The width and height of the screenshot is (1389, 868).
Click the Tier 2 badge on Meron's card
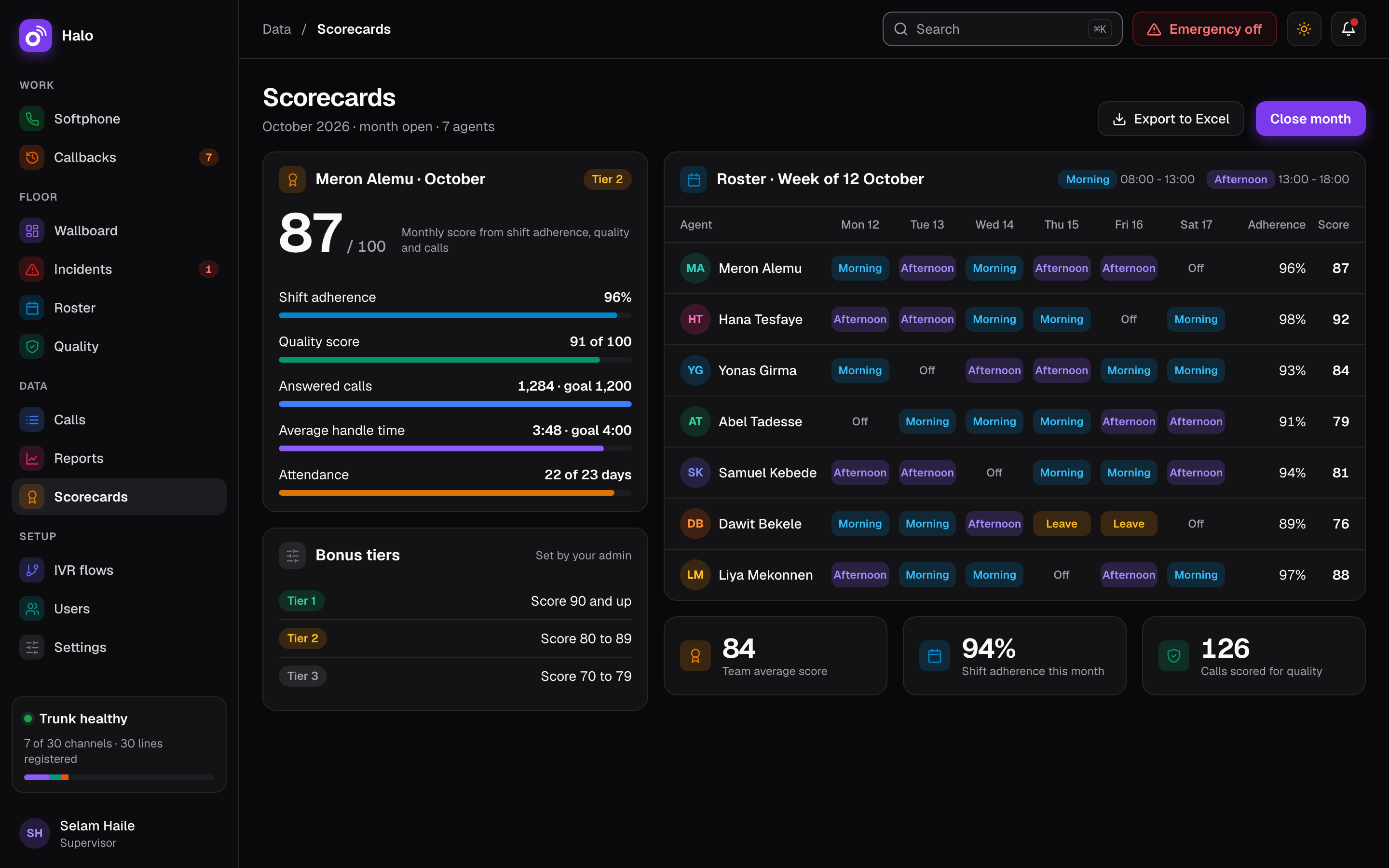coord(607,179)
